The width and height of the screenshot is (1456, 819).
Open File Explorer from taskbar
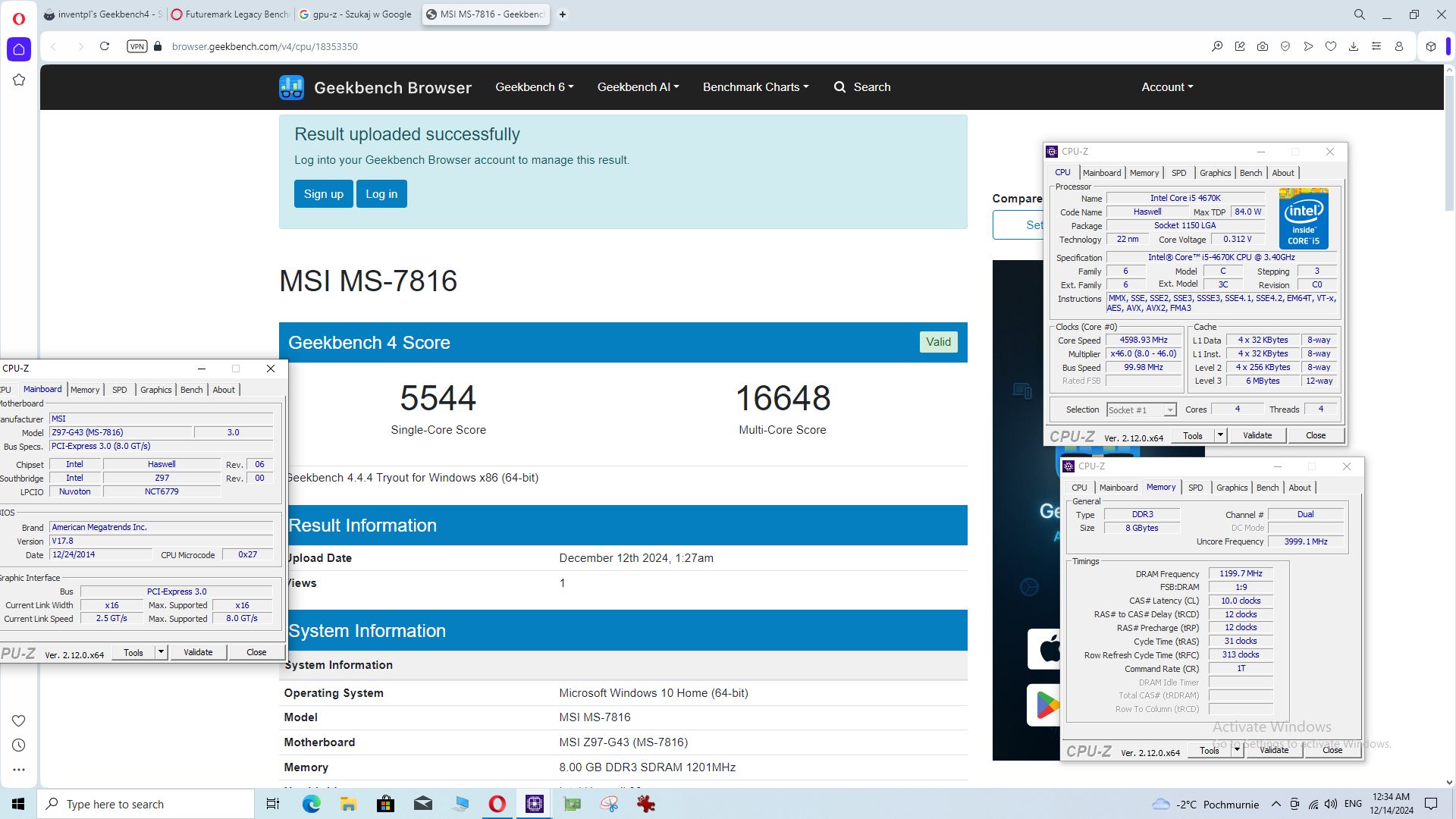point(348,804)
